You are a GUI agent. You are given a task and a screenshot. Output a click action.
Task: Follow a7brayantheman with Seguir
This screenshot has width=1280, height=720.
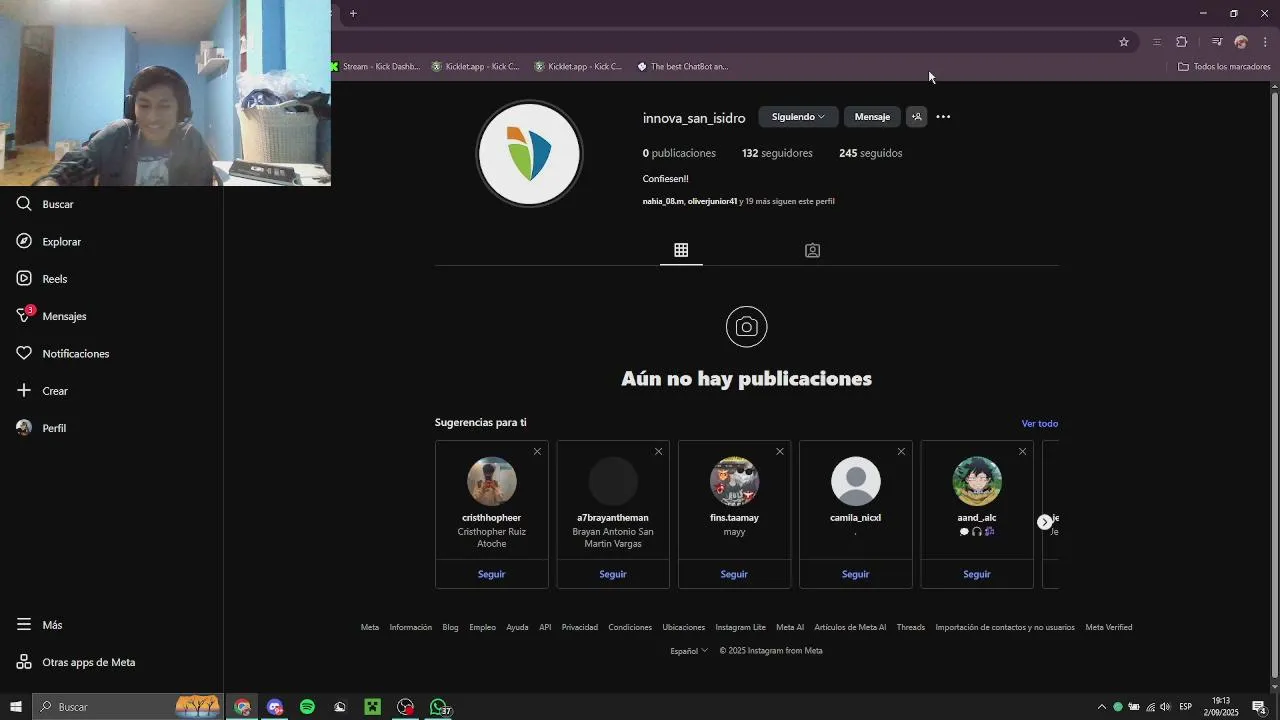[x=613, y=574]
